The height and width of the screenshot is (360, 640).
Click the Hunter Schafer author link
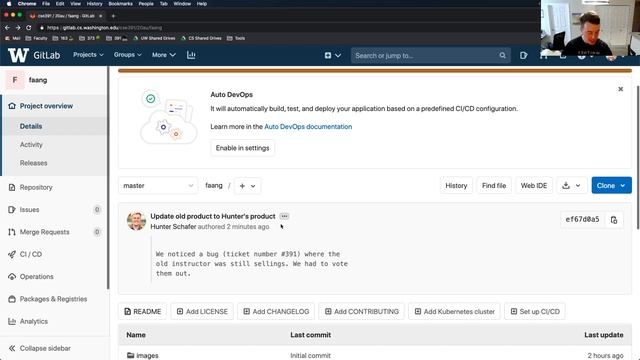[173, 227]
